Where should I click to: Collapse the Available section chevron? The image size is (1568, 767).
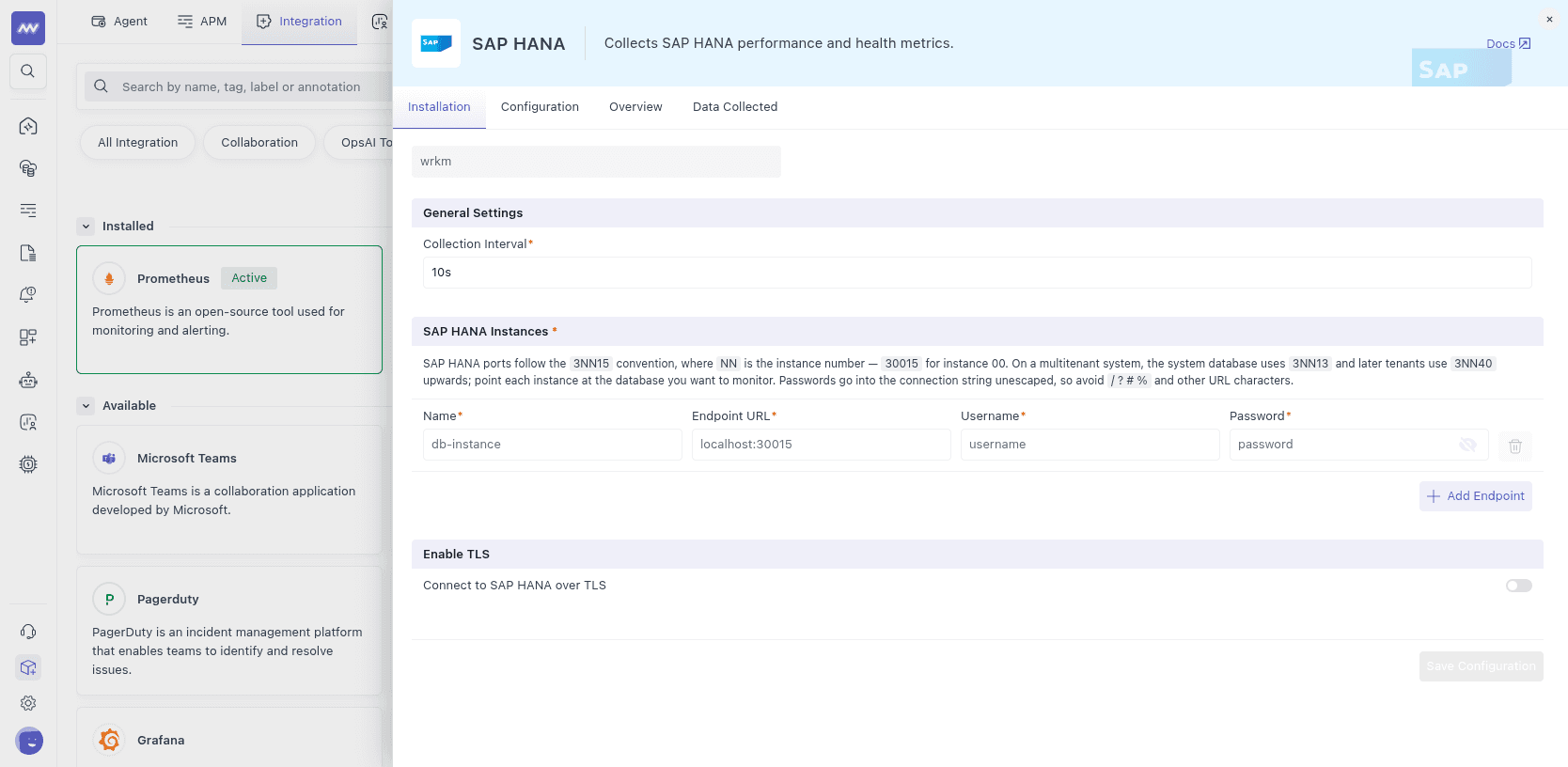[x=86, y=405]
